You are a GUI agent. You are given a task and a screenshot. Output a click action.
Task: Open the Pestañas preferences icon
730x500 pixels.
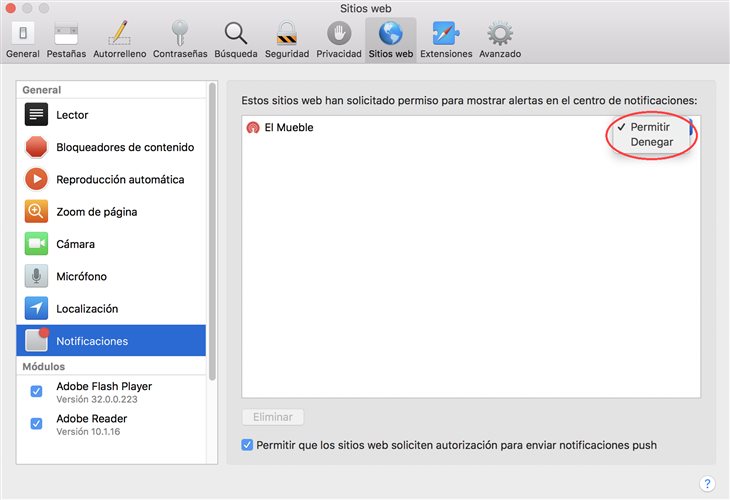tap(66, 34)
